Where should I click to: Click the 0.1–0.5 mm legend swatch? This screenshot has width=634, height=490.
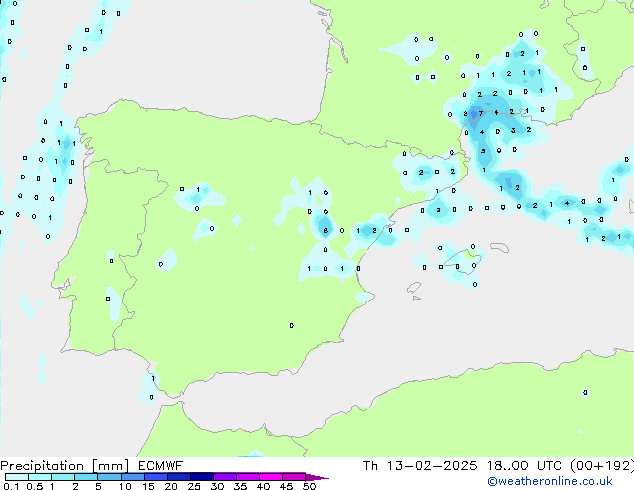[x=17, y=477]
